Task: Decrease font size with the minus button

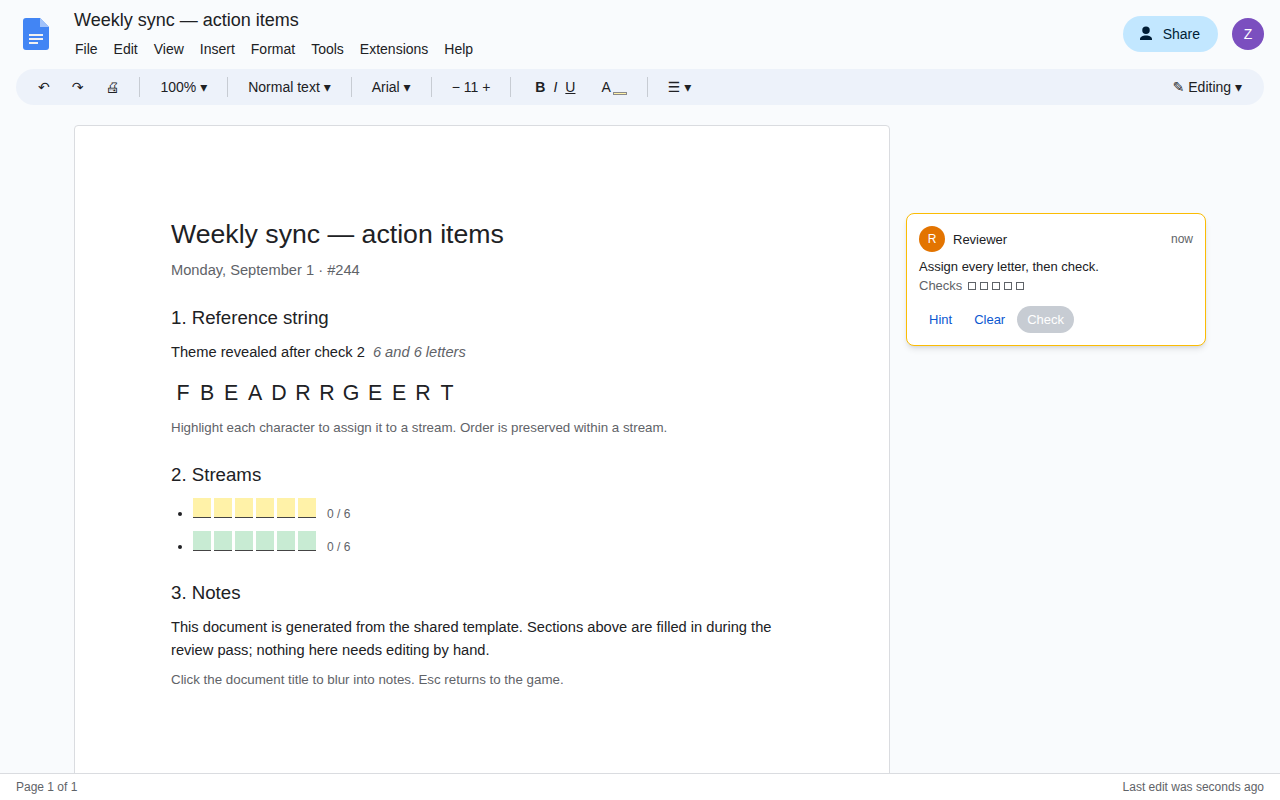Action: pyautogui.click(x=456, y=87)
